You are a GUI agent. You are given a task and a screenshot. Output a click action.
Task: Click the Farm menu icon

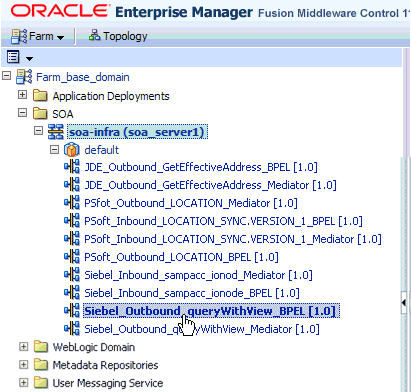click(18, 36)
